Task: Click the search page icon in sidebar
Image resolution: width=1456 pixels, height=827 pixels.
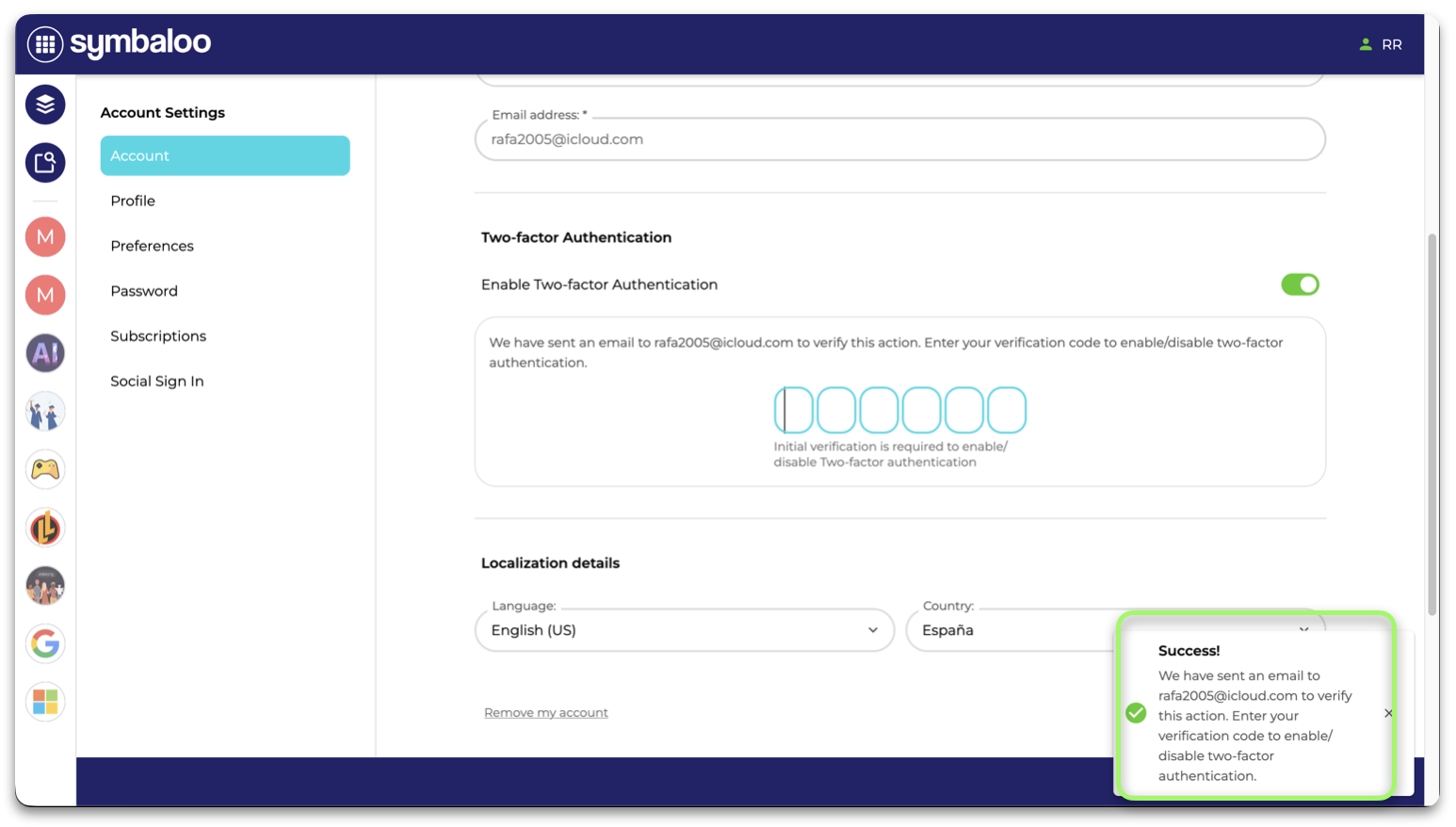Action: tap(45, 163)
